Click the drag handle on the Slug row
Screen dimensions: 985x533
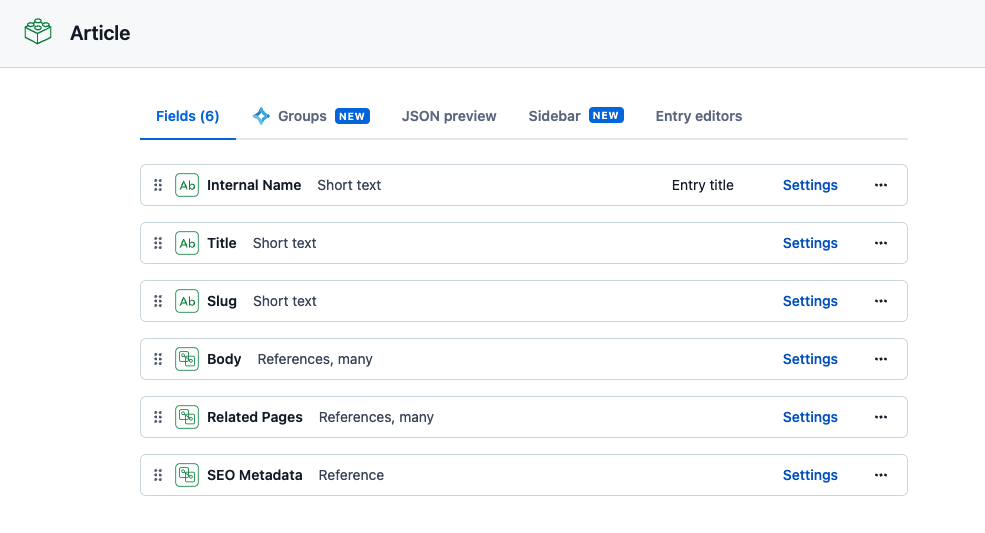pyautogui.click(x=158, y=301)
